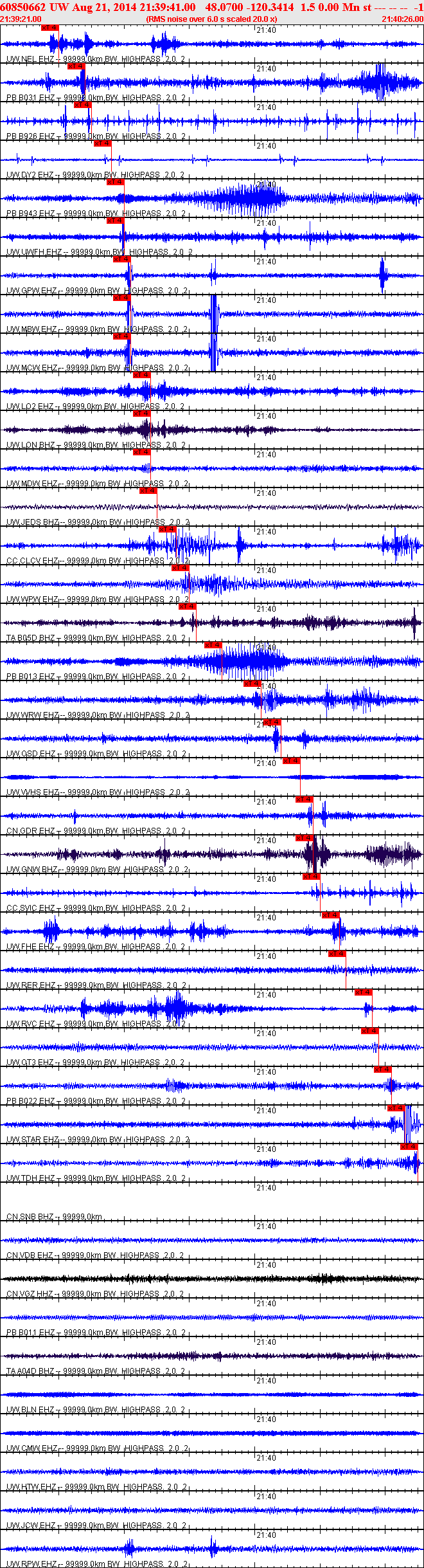This screenshot has height=1568, width=424.
Task: Select the UW.LON BHZ station label
Action: coord(30,445)
